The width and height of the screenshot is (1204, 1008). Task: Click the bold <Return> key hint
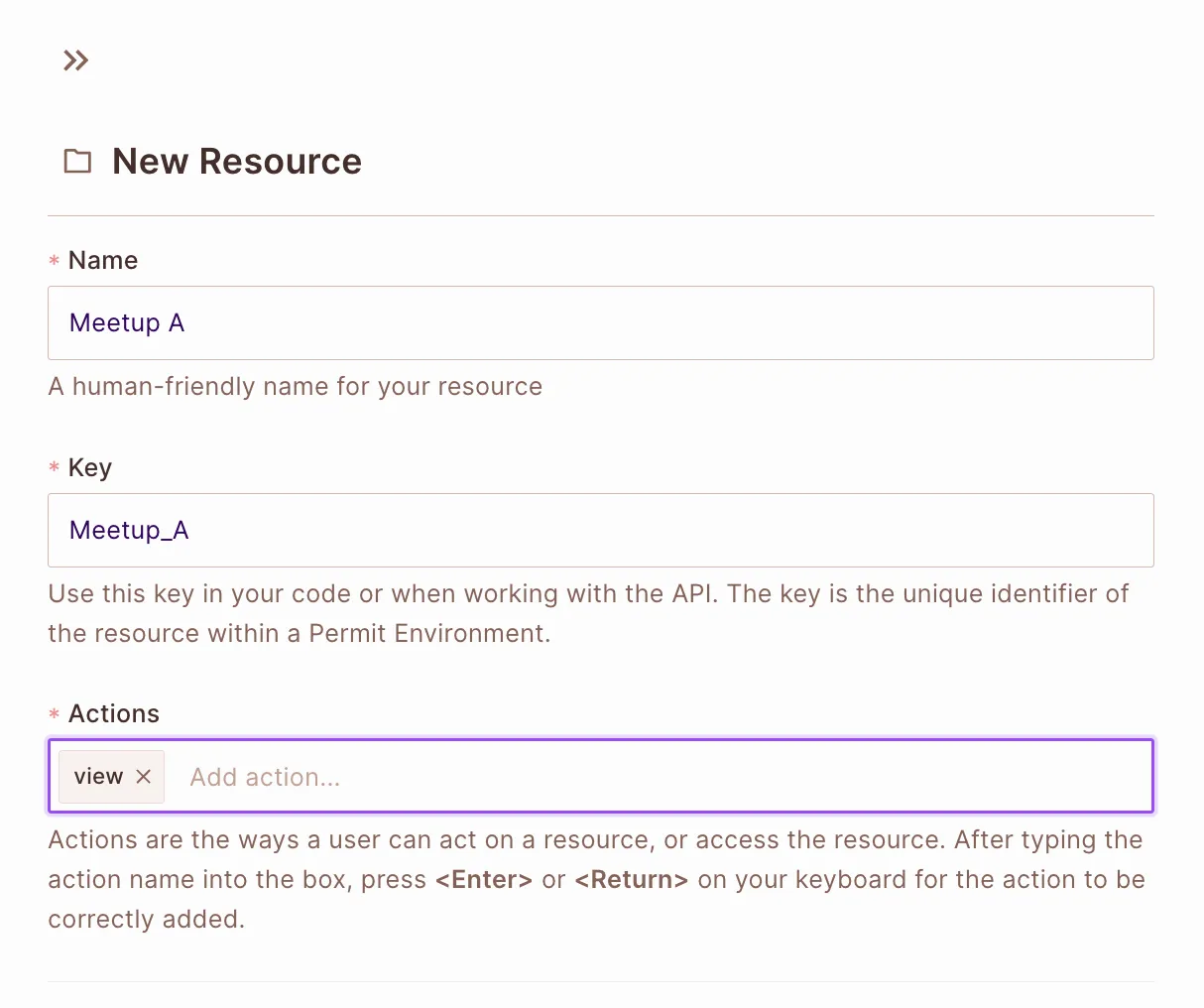tap(631, 880)
